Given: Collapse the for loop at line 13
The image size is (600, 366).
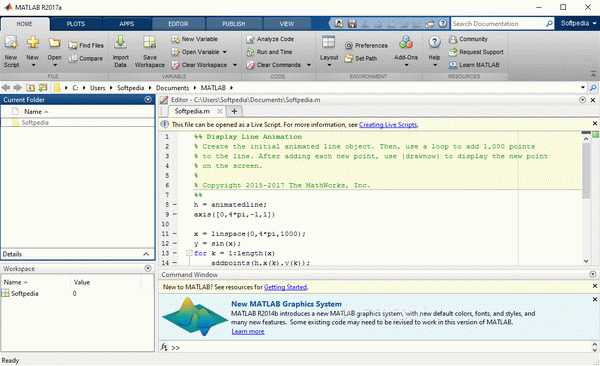Looking at the screenshot, I should pos(189,253).
